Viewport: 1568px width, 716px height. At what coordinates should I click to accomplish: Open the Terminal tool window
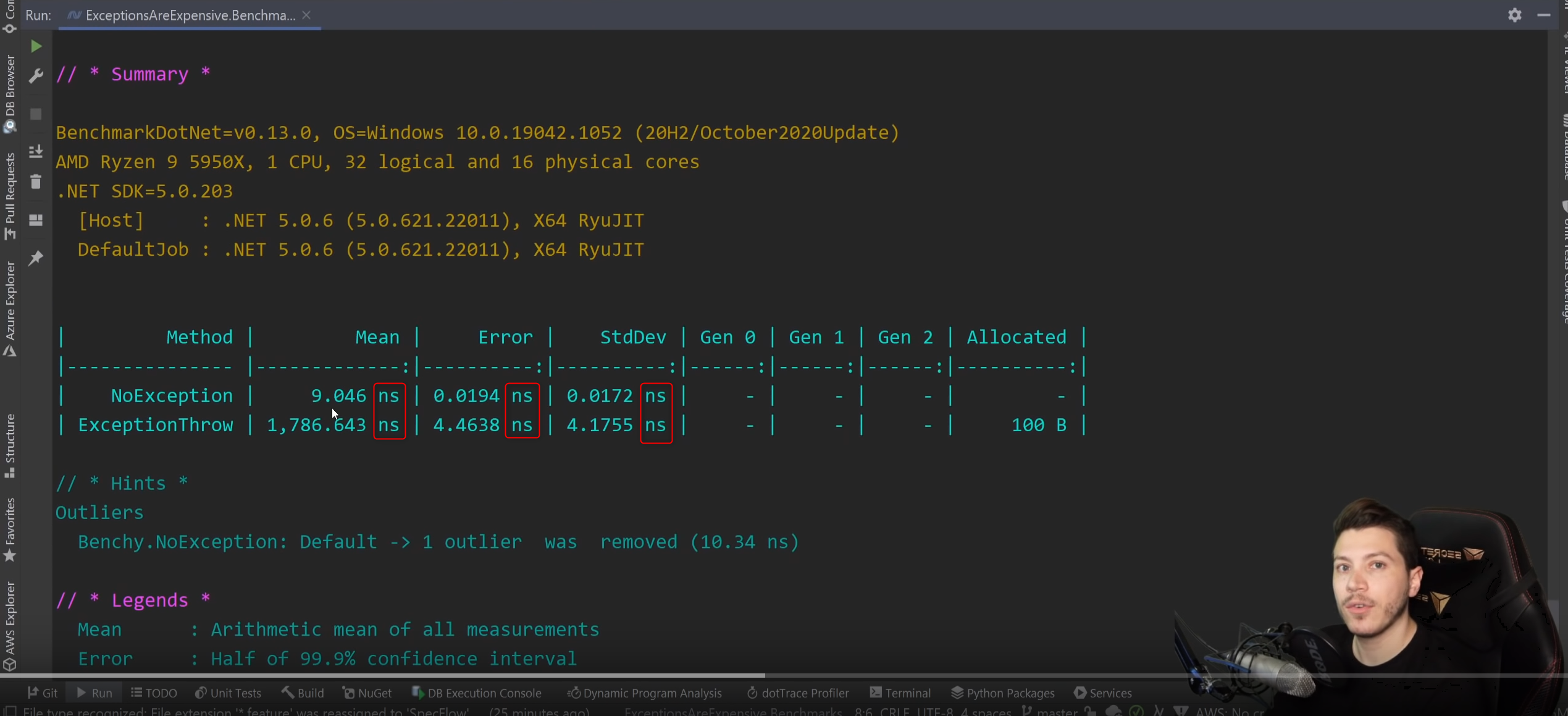point(900,693)
